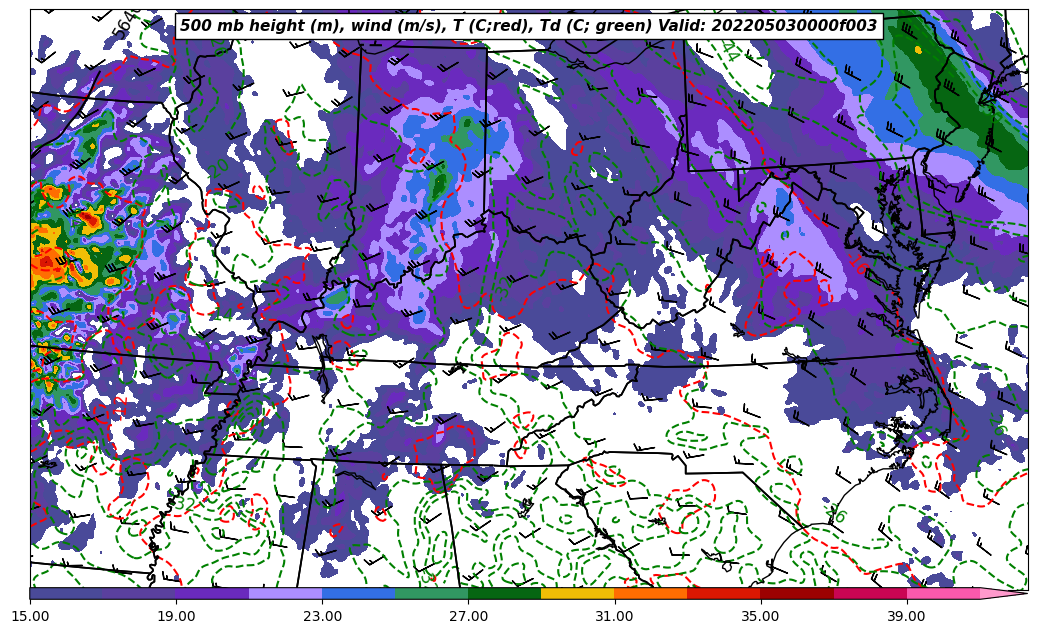Click the bright red segment of colorbar
Screen dimensions: 1037x633
[723, 594]
